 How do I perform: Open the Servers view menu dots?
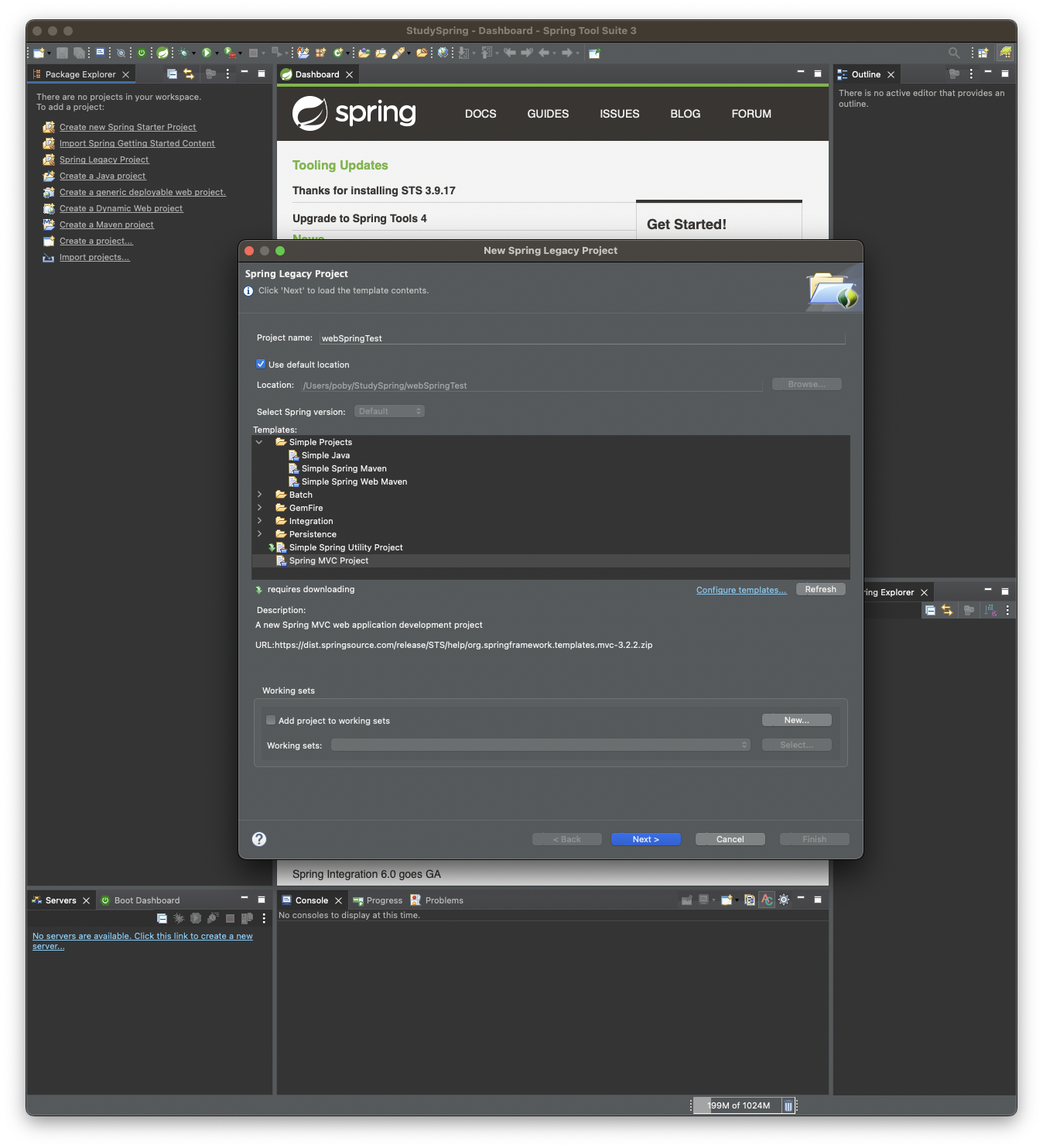264,918
